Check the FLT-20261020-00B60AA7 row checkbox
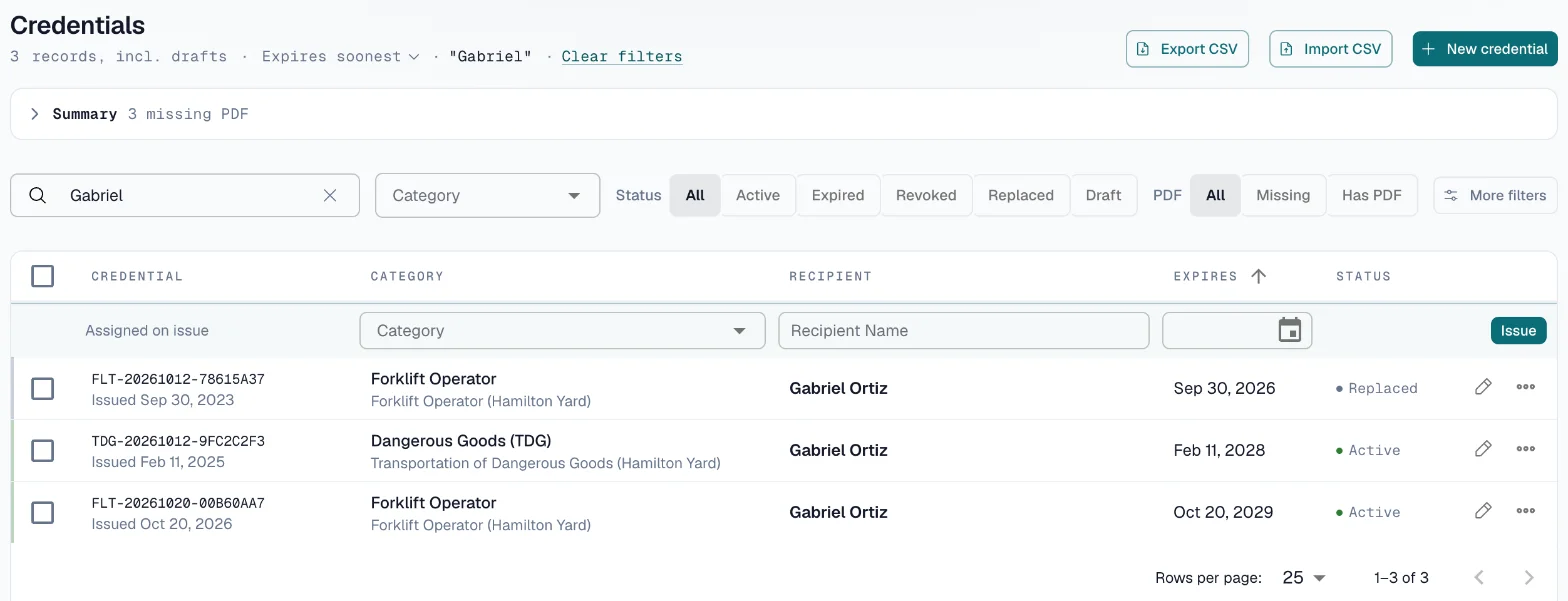This screenshot has width=1568, height=601. coord(42,512)
